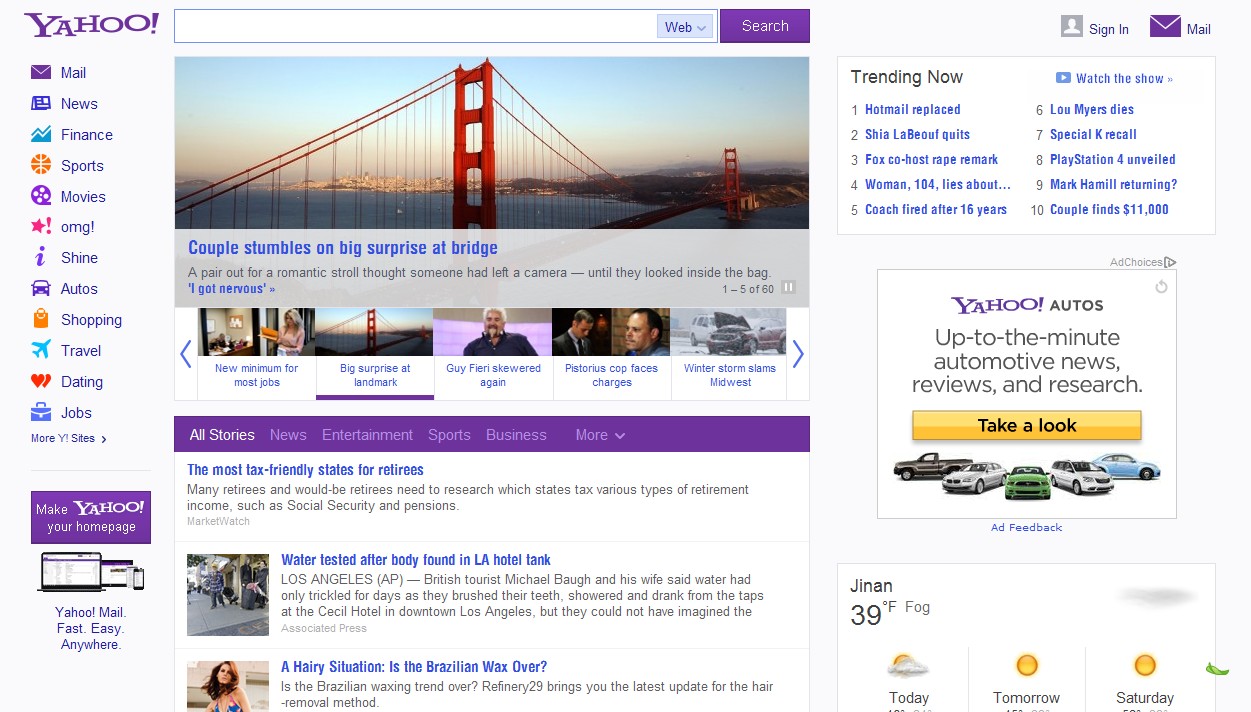Follow the 'I got nervous' link
Screen dimensions: 1251x712
231,289
